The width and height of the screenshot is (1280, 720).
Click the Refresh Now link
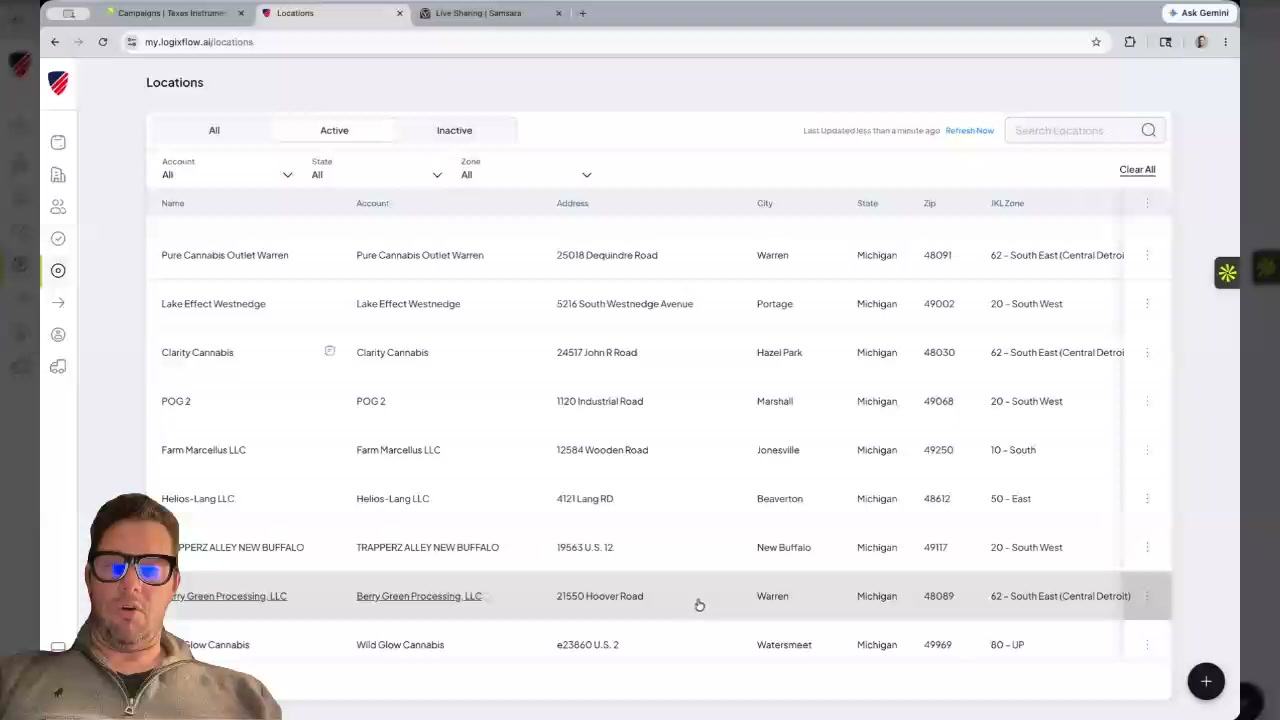pos(969,131)
